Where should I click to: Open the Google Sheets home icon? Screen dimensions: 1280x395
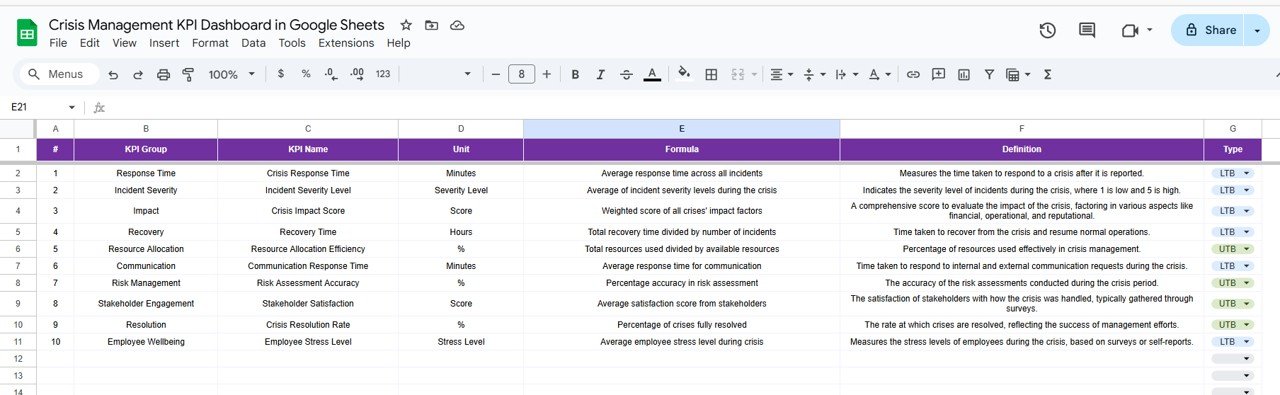[27, 33]
